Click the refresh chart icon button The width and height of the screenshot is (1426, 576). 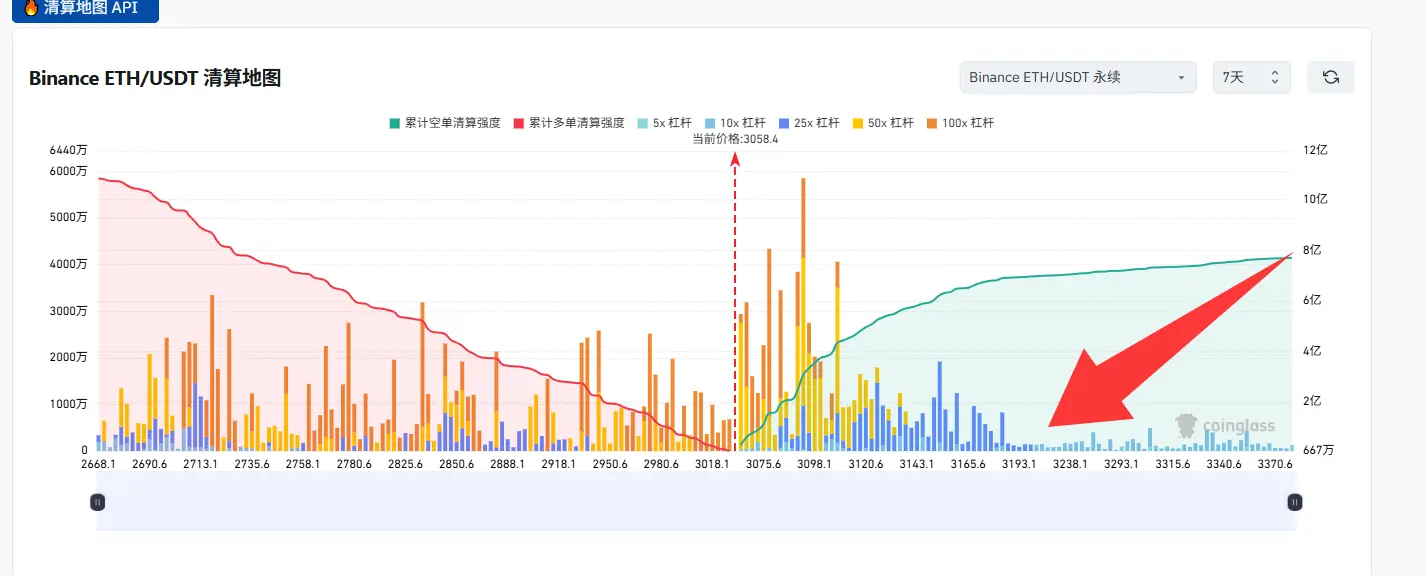1331,77
